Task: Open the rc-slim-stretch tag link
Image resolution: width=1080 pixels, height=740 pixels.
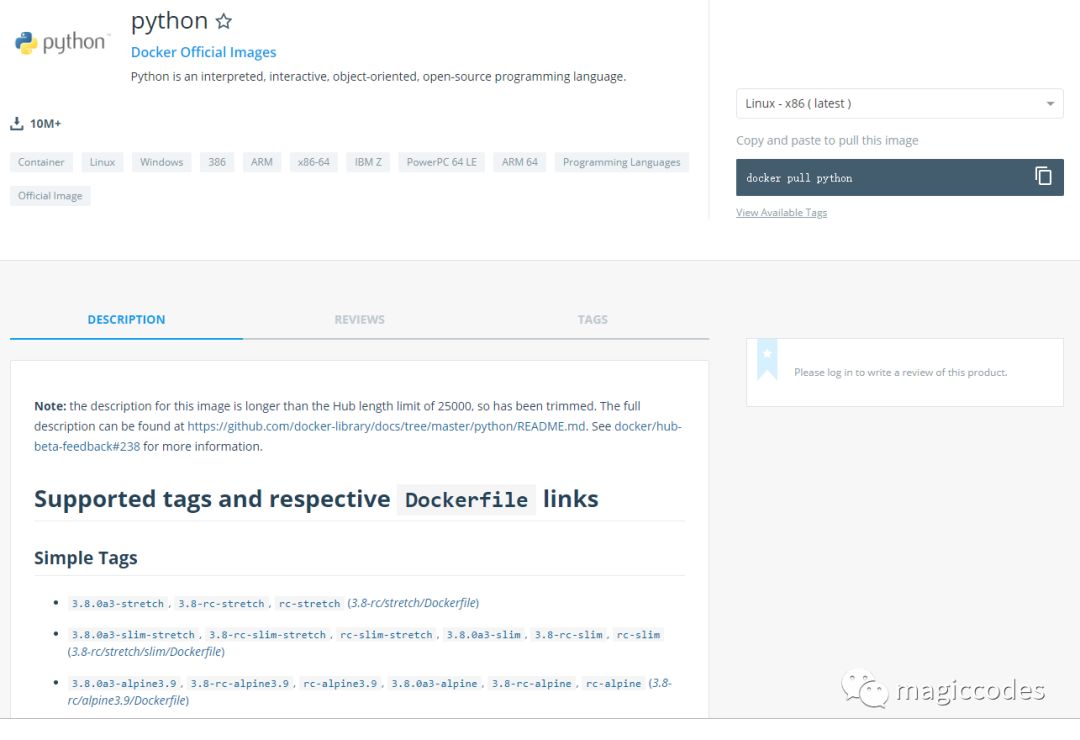Action: pyautogui.click(x=386, y=635)
